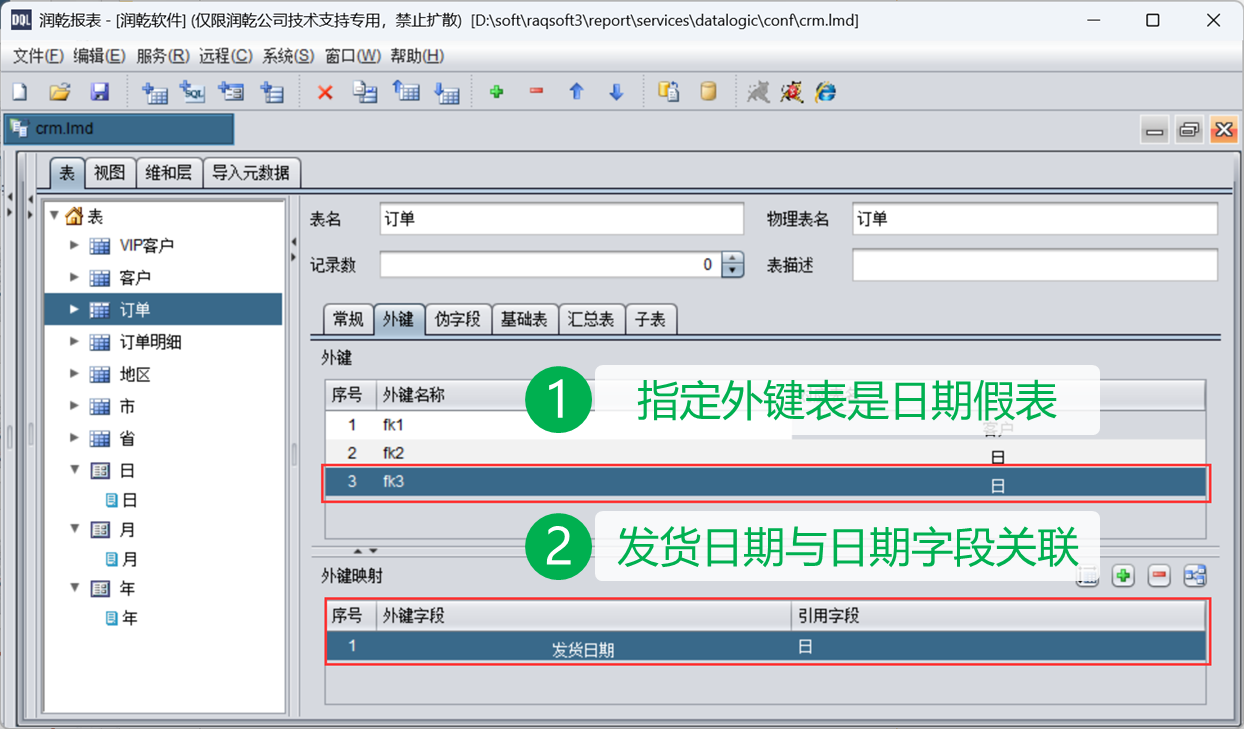The height and width of the screenshot is (729, 1244).
Task: Click the 表描述 input field
Action: point(1035,265)
